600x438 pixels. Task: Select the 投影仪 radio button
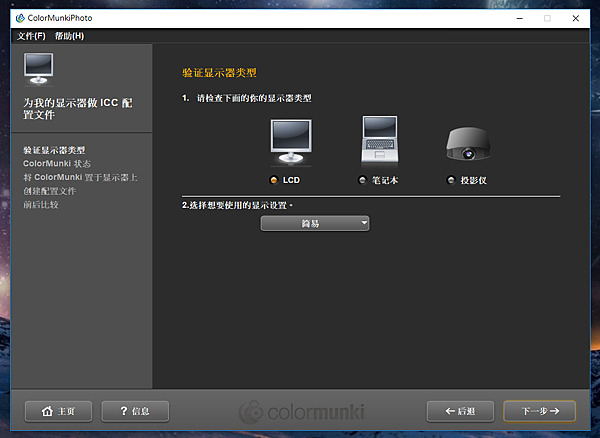(x=451, y=180)
